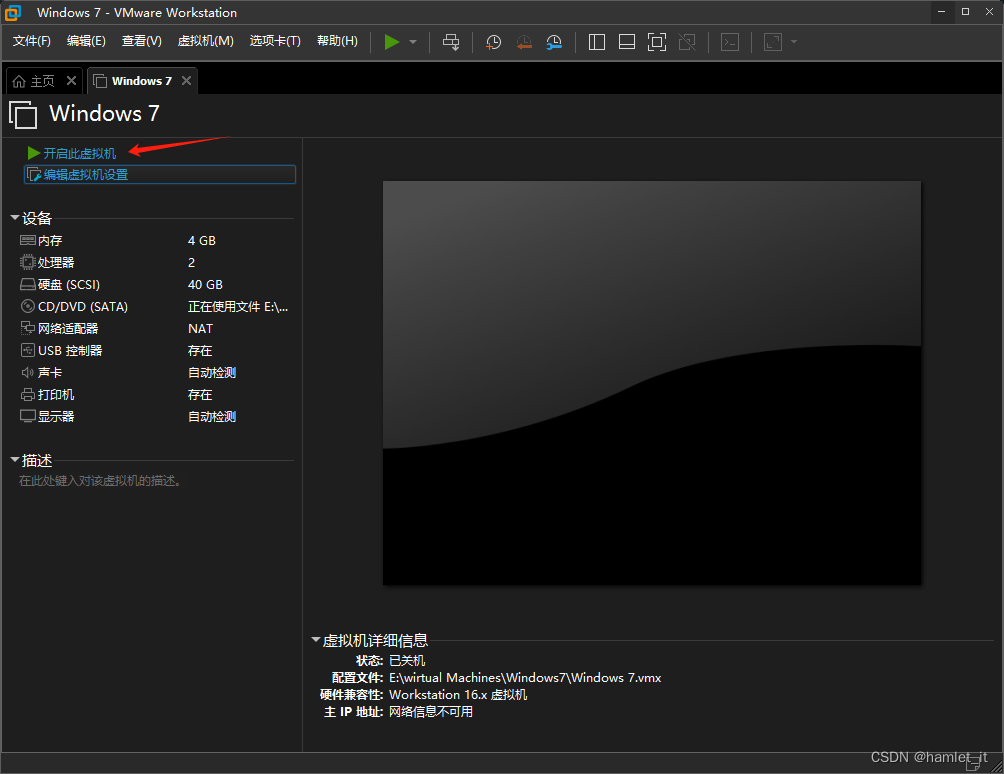Viewport: 1004px width, 774px height.
Task: Open the 选项卡(T) menu
Action: pos(275,41)
